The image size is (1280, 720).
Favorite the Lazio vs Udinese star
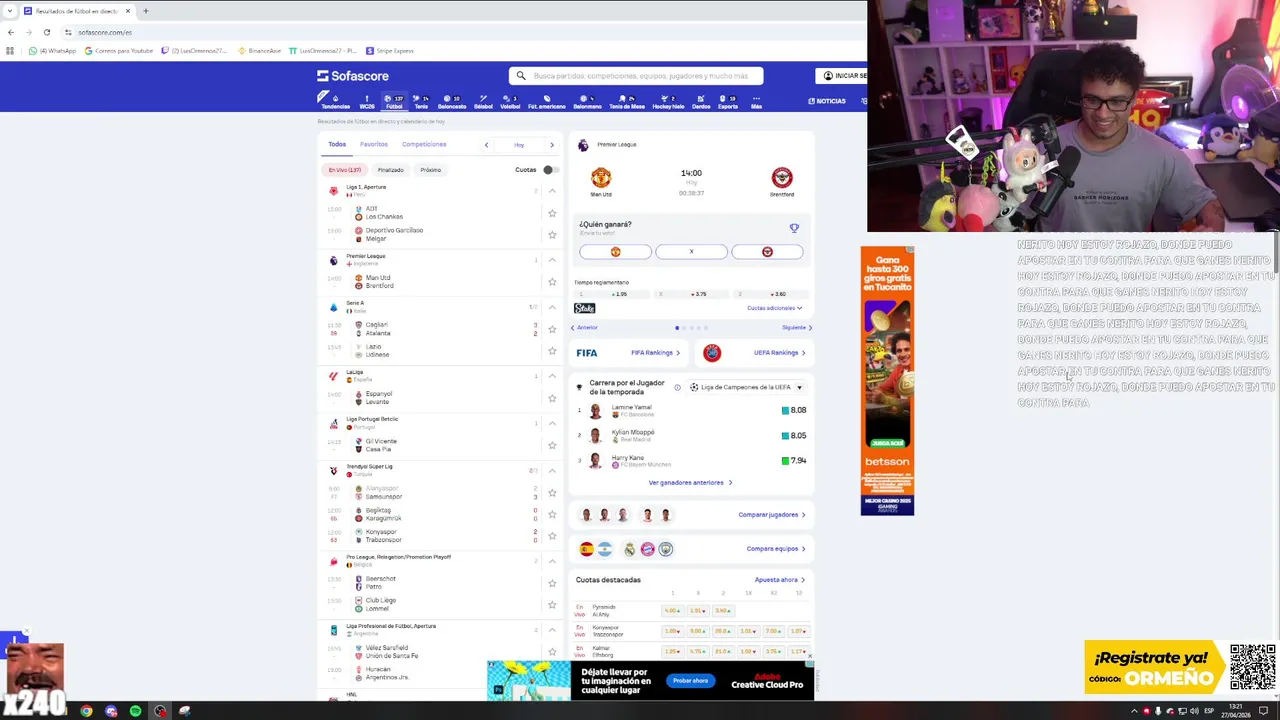552,351
